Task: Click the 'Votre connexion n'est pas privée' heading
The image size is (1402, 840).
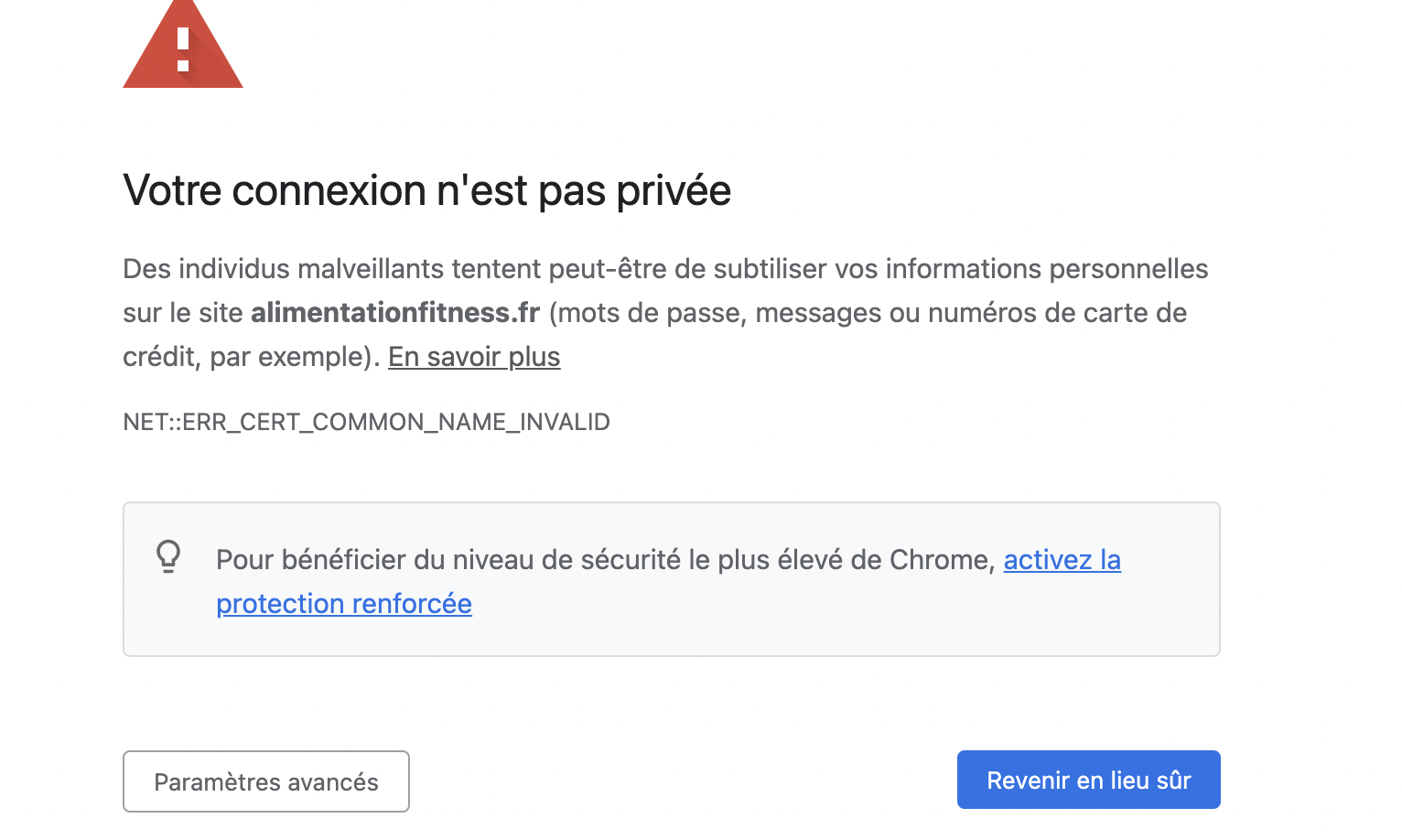Action: [426, 190]
